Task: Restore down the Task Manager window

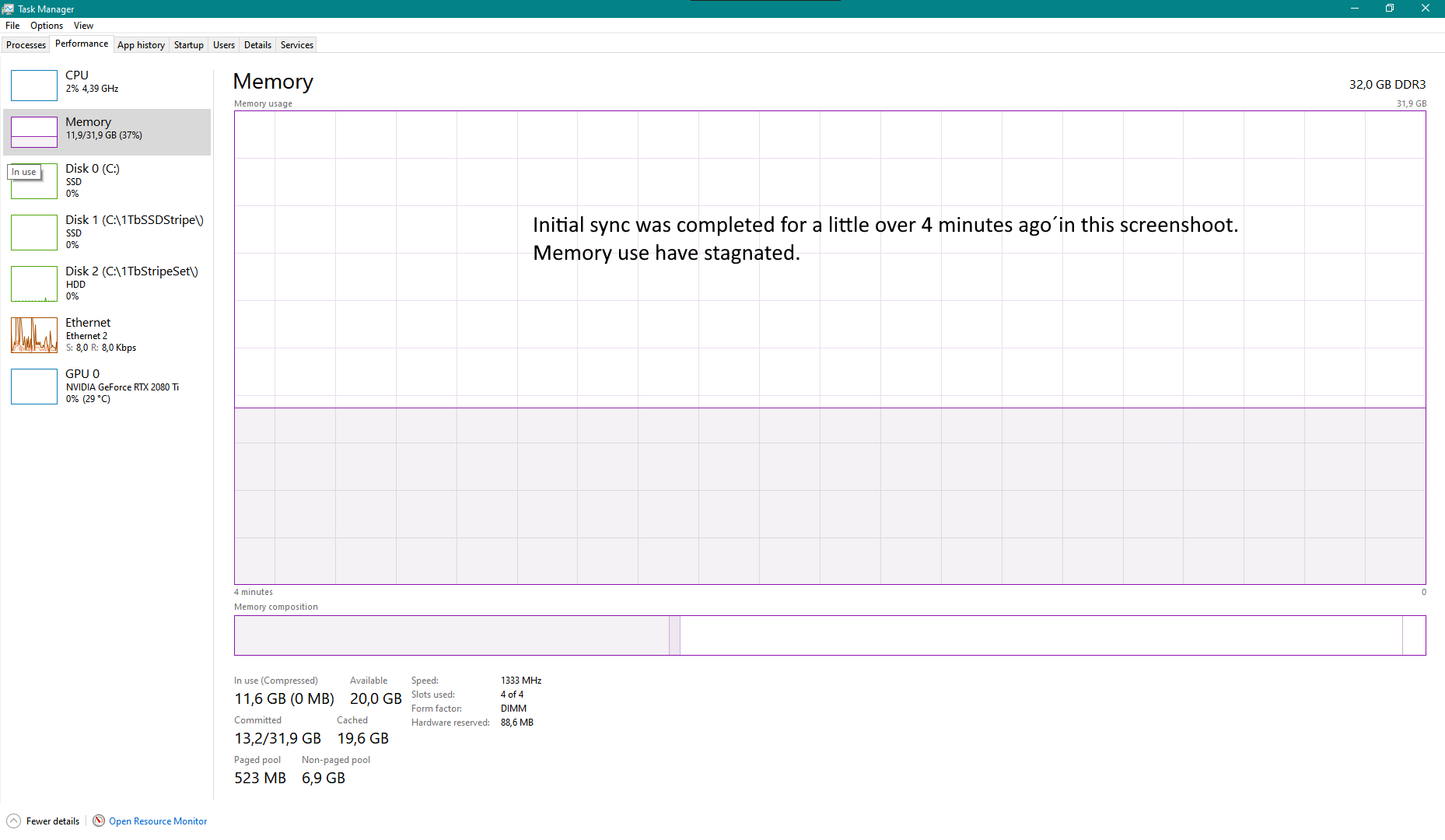Action: (1390, 9)
